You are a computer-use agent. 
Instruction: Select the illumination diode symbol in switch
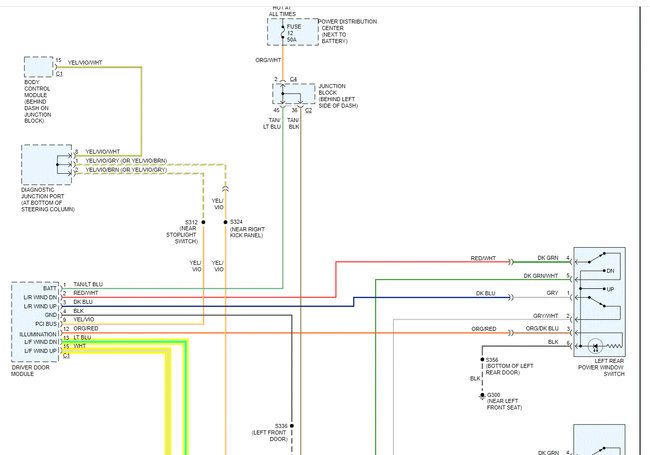(596, 346)
